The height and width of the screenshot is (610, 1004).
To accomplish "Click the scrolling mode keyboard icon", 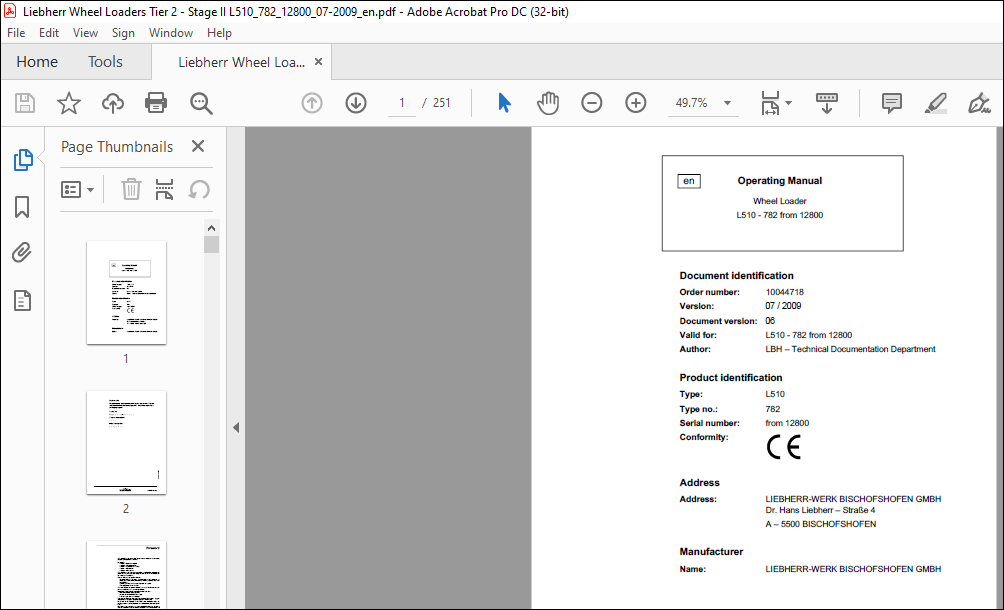I will click(827, 103).
